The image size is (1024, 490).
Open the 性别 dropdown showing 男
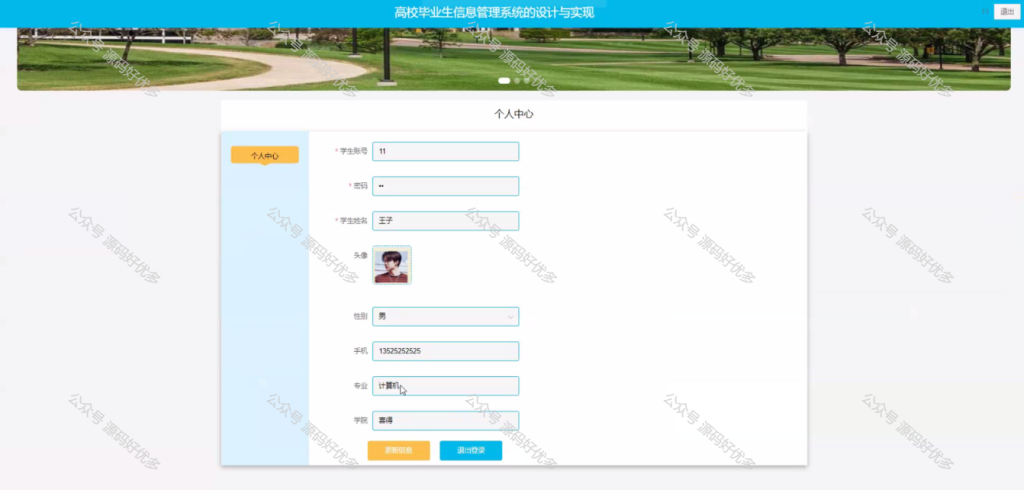click(x=445, y=317)
